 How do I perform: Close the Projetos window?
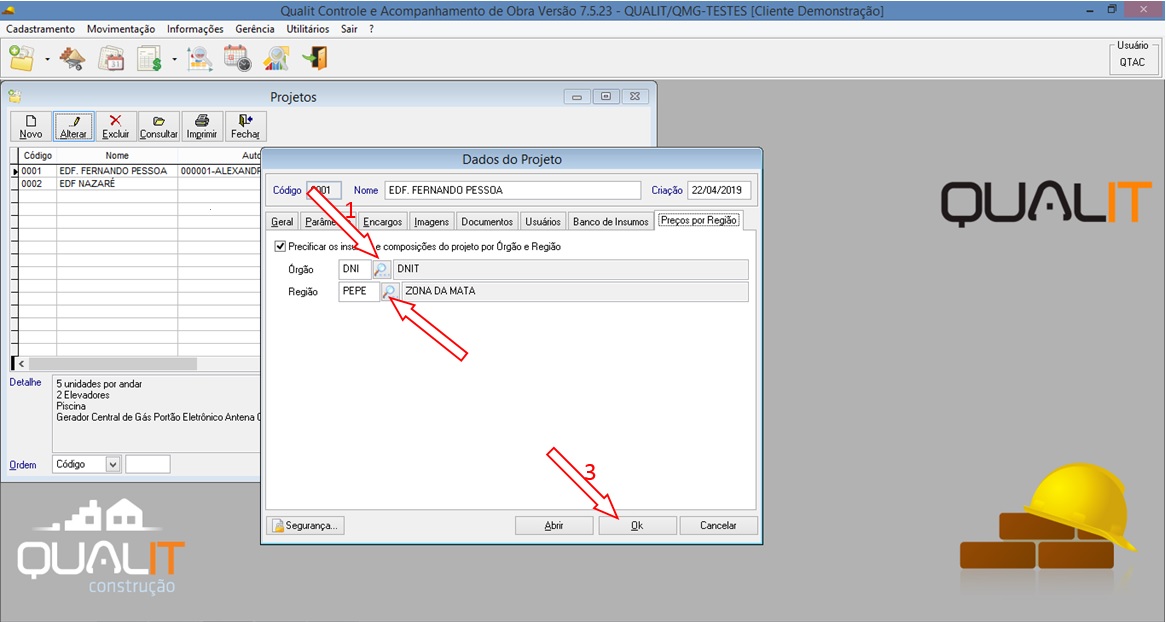pos(634,97)
